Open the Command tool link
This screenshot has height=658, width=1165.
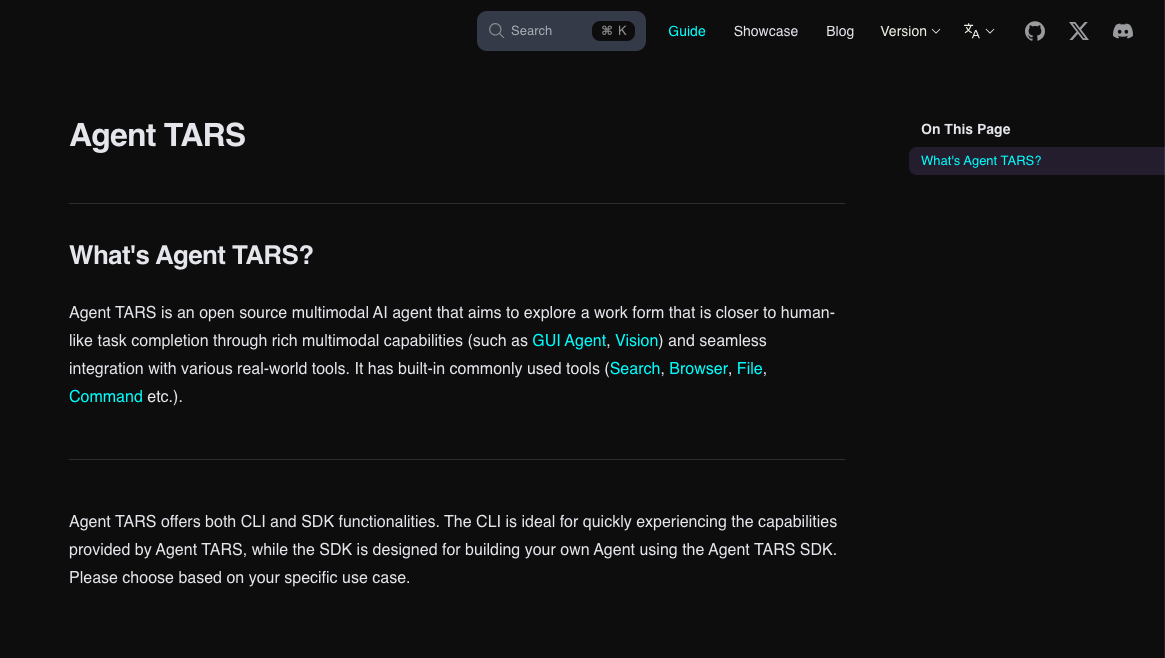coord(106,397)
